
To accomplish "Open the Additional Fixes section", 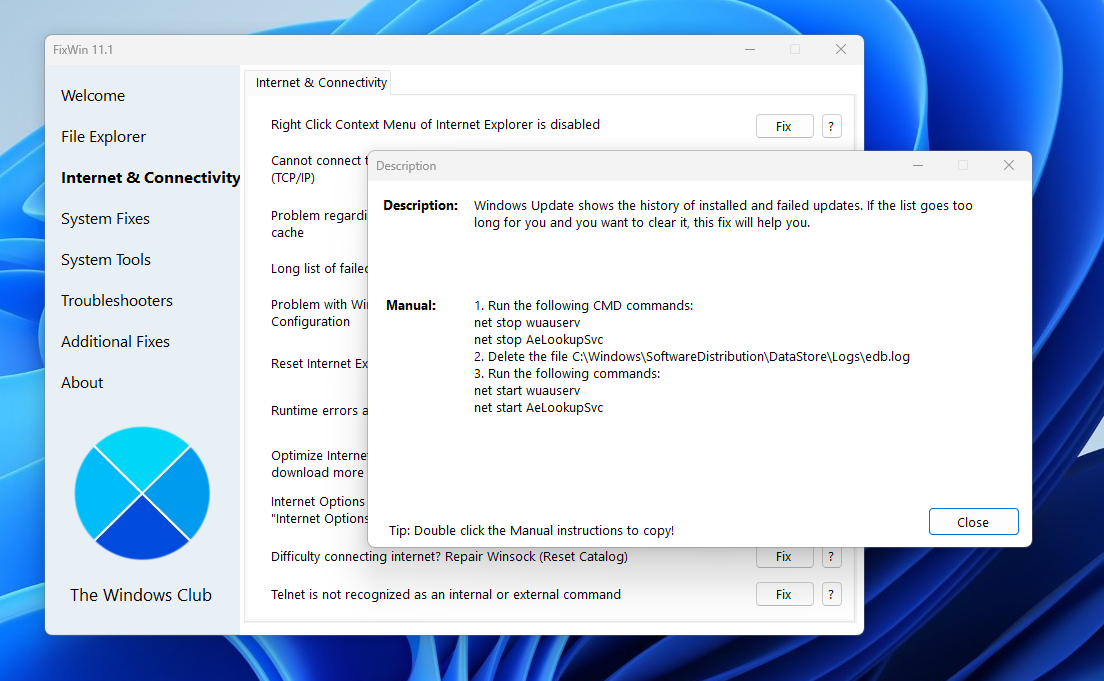I will [115, 342].
